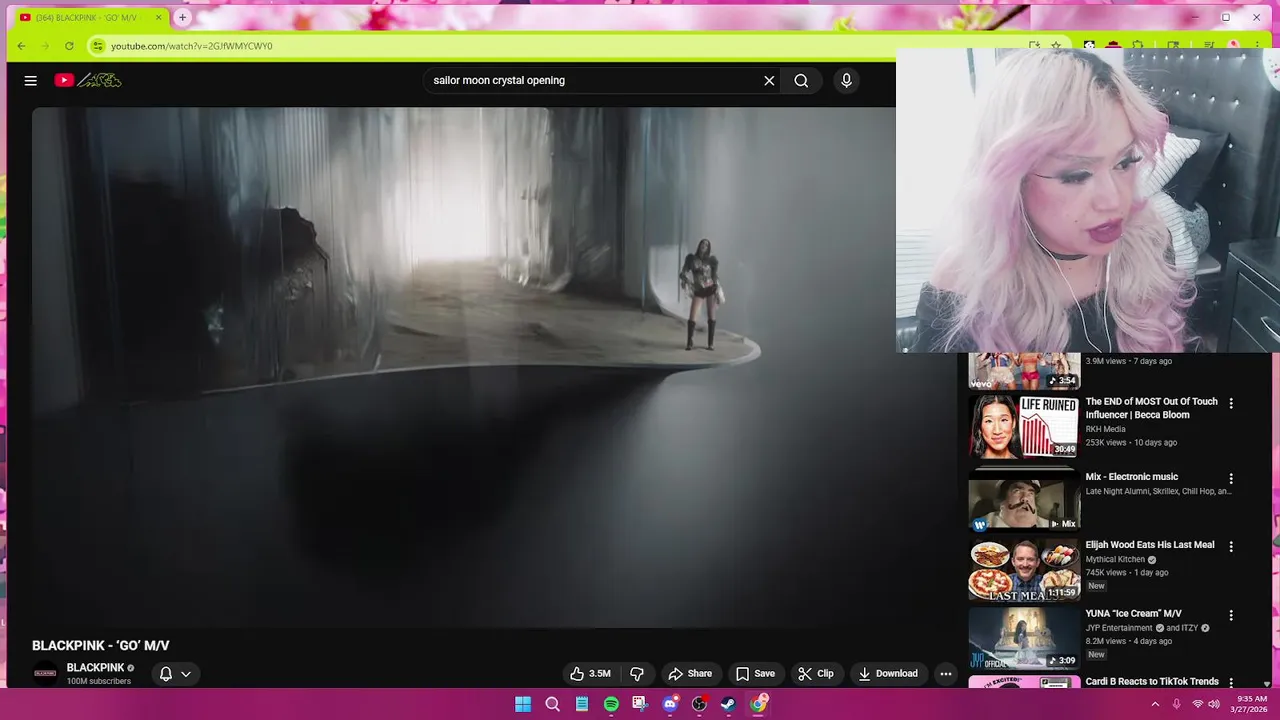Screen dimensions: 1280x720
Task: Open the Becca Bloom video thumbnail
Action: coord(1024,427)
